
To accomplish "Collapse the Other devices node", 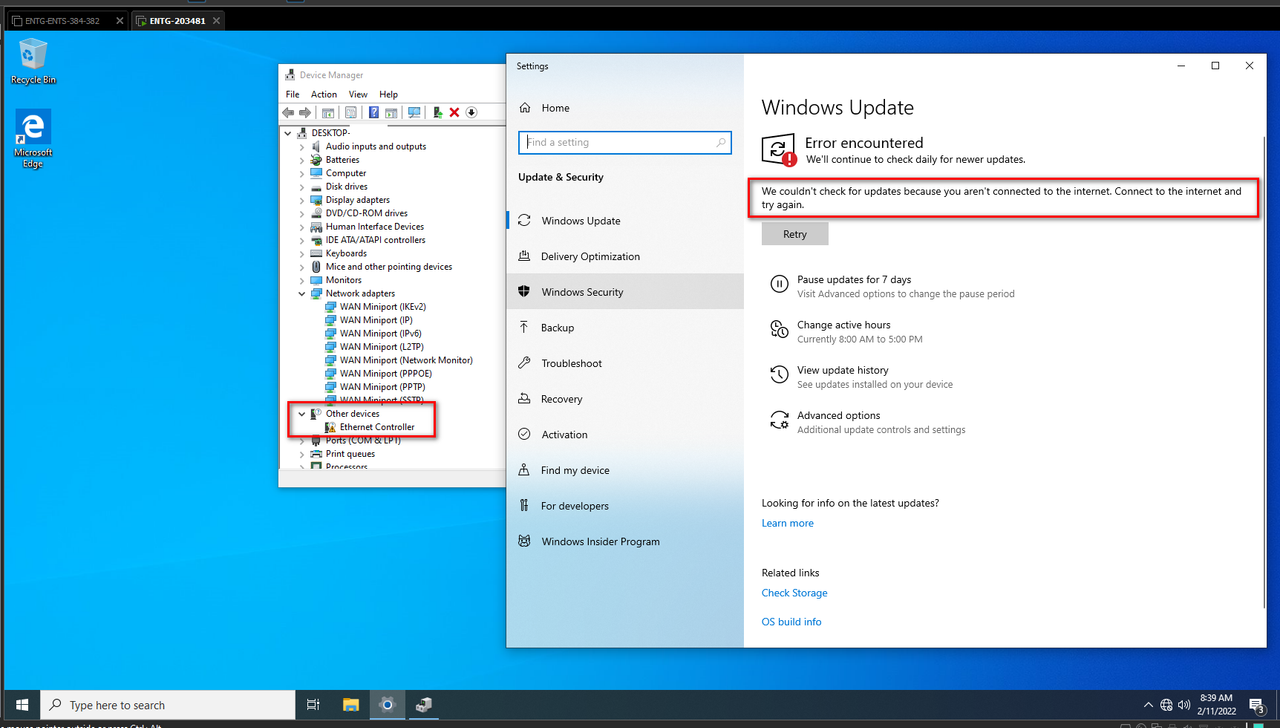I will [x=302, y=414].
